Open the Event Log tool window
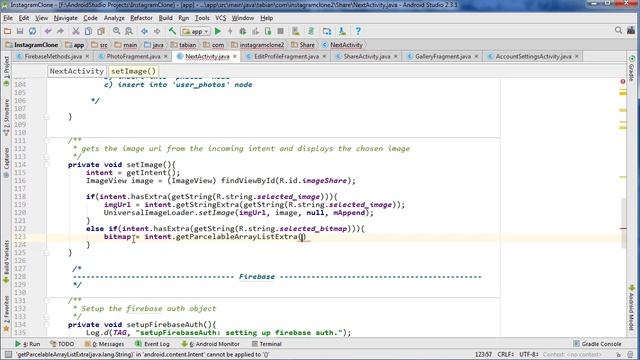Viewport: 640px width, 360px height. click(152, 344)
